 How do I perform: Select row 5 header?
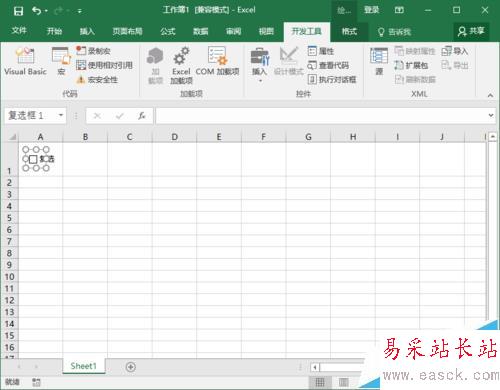[9, 218]
